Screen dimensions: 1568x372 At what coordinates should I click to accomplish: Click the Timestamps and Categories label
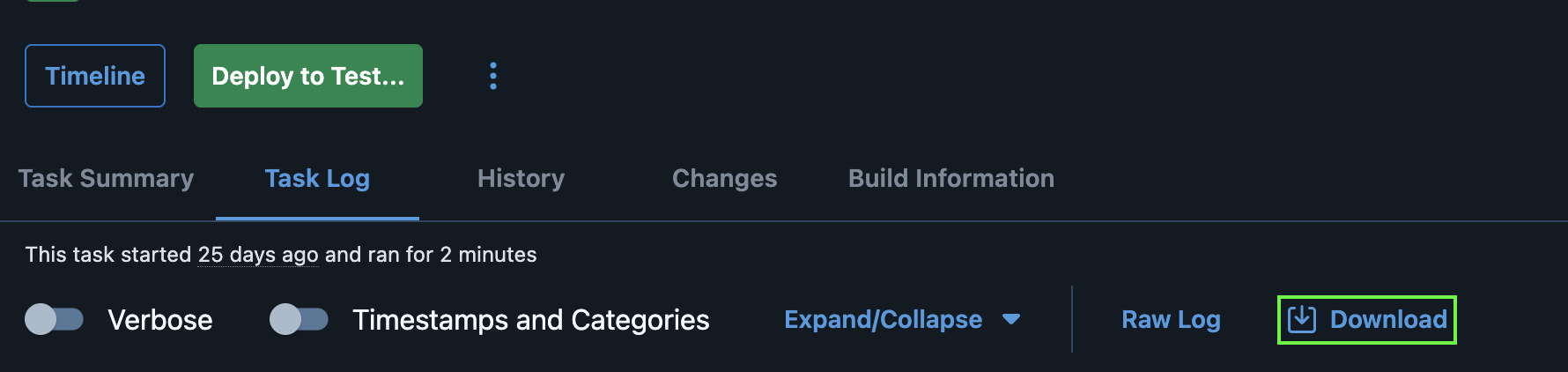[x=531, y=319]
